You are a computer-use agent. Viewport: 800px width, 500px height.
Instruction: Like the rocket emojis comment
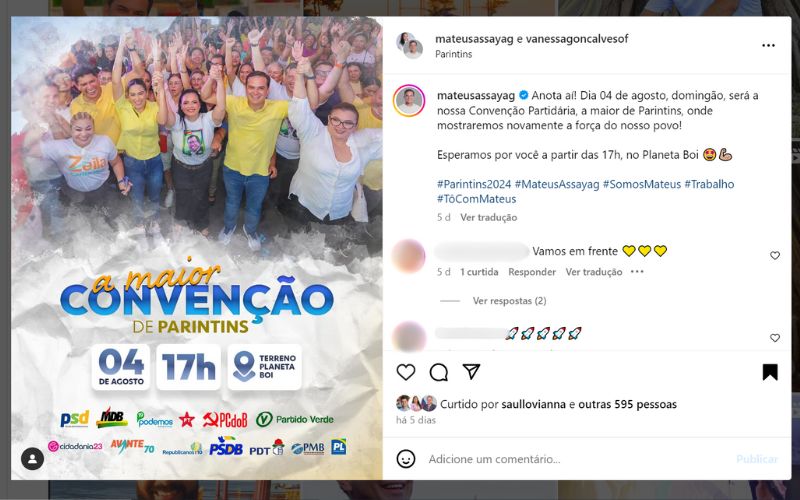coord(774,338)
